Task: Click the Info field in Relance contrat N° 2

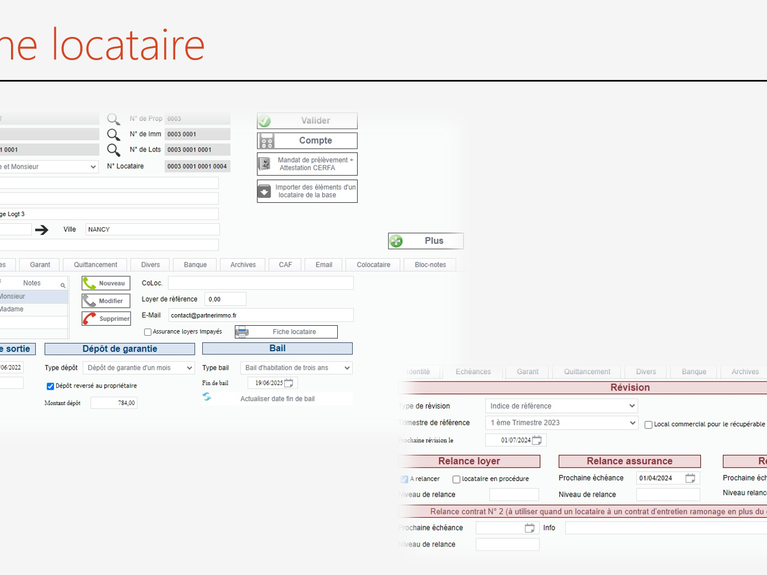Action: [666, 528]
